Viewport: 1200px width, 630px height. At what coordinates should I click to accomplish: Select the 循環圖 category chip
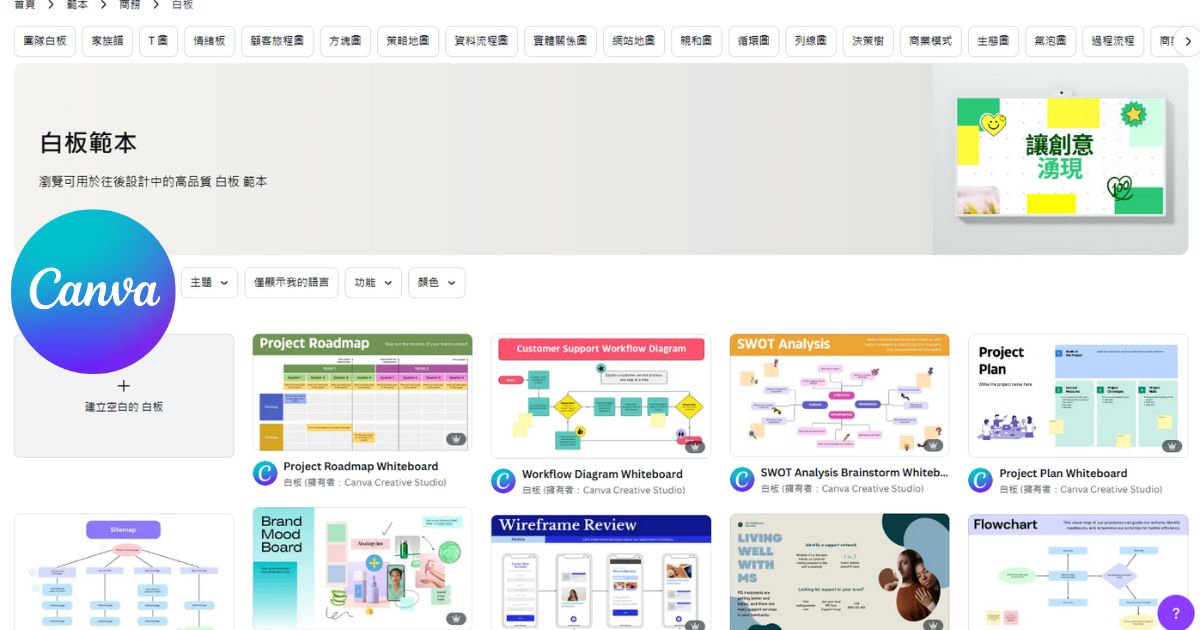(754, 42)
